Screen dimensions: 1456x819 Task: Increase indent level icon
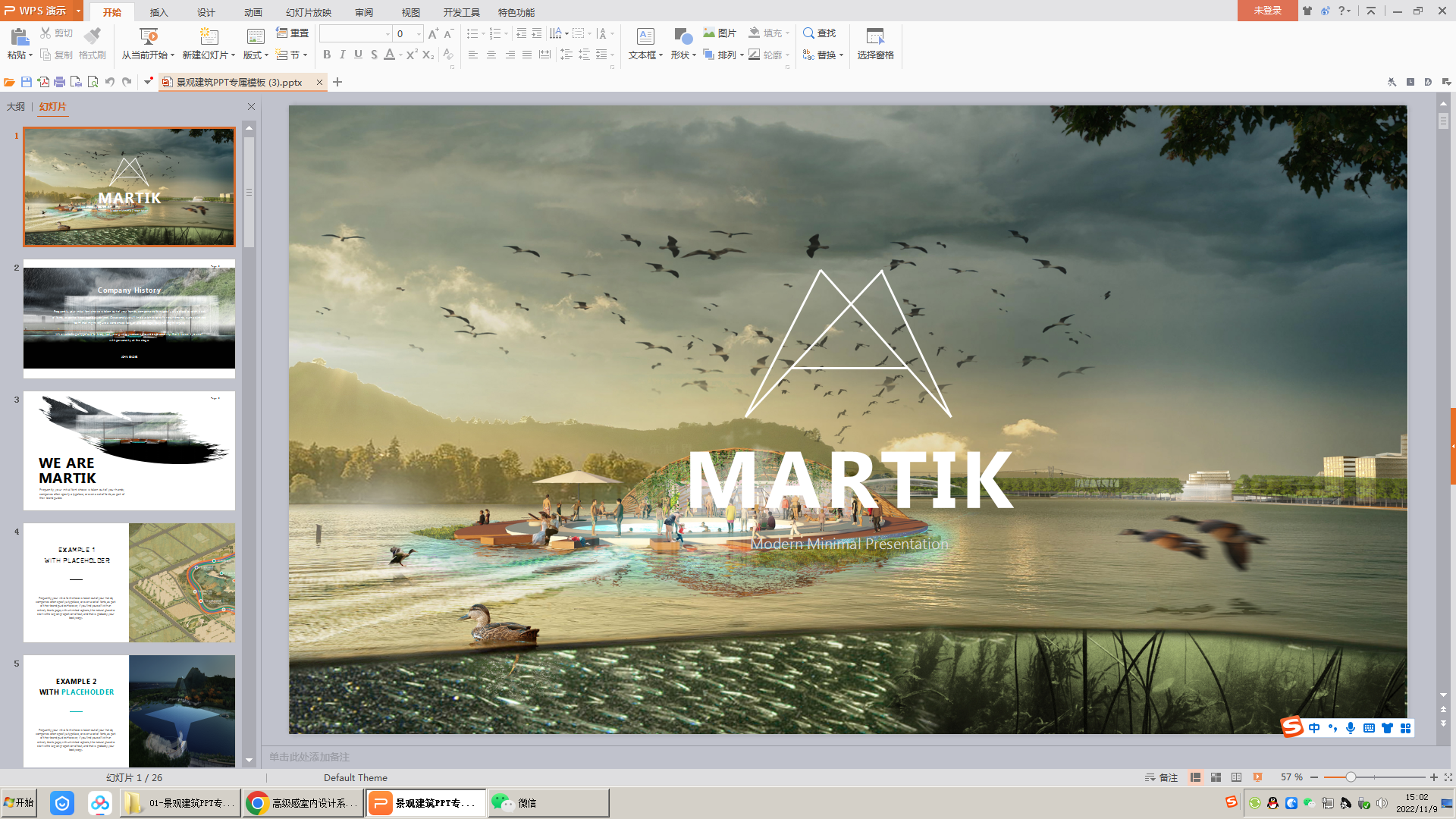click(x=537, y=33)
